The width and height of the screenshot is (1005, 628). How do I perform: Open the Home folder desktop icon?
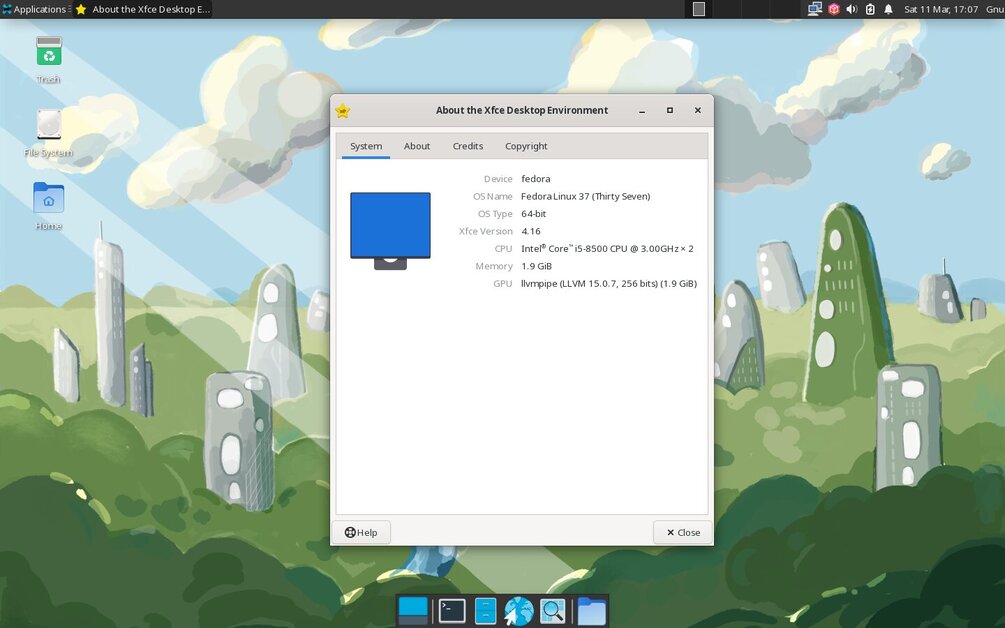(x=49, y=206)
